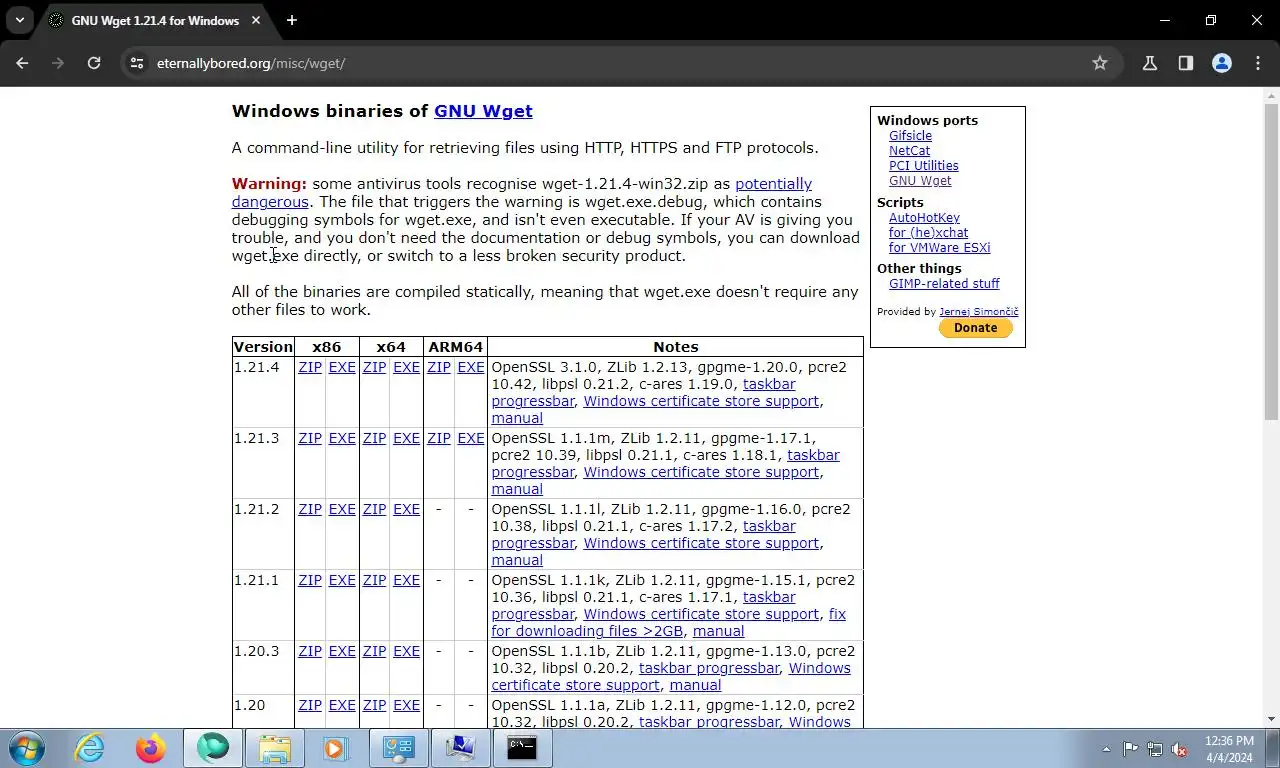Open 1.21.2 taskbar progressbar link
The image size is (1280, 768).
coord(643,535)
